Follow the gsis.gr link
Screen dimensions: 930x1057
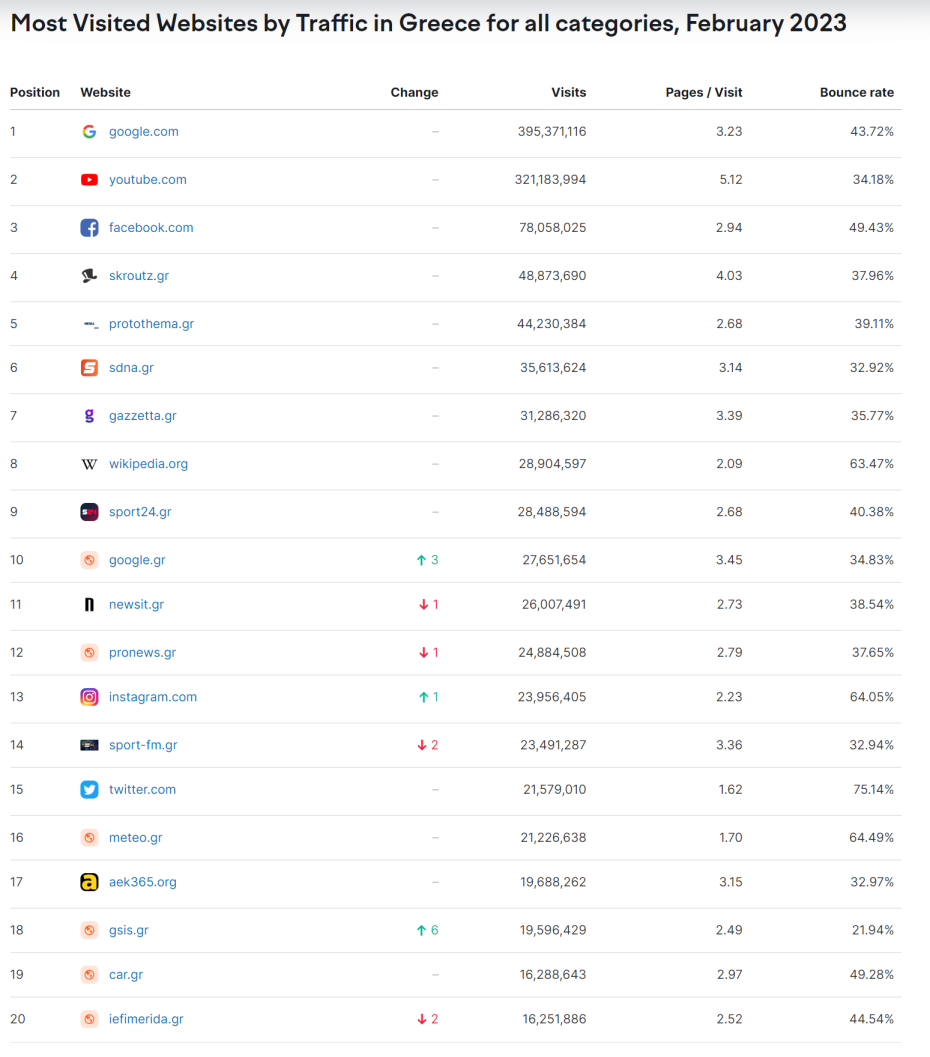click(x=129, y=930)
